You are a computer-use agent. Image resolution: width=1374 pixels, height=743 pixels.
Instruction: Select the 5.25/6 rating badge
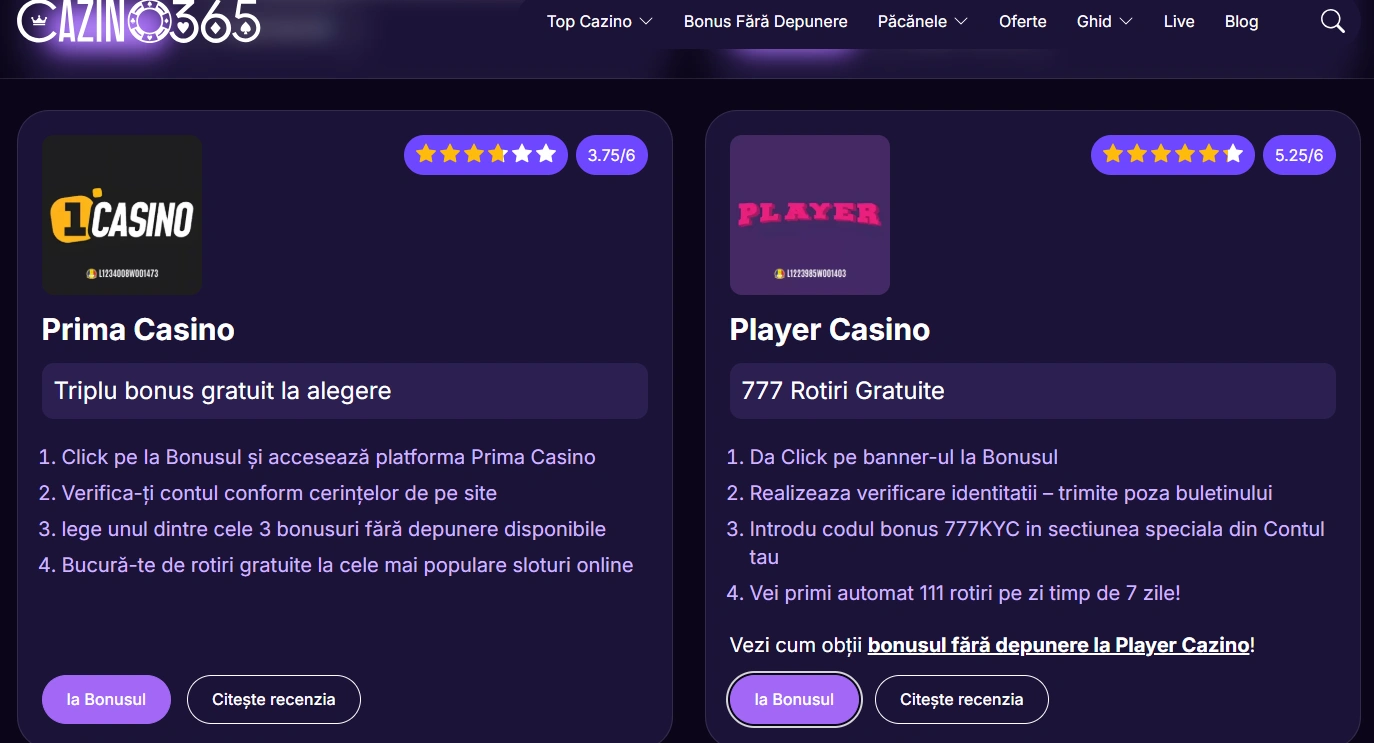click(1299, 154)
